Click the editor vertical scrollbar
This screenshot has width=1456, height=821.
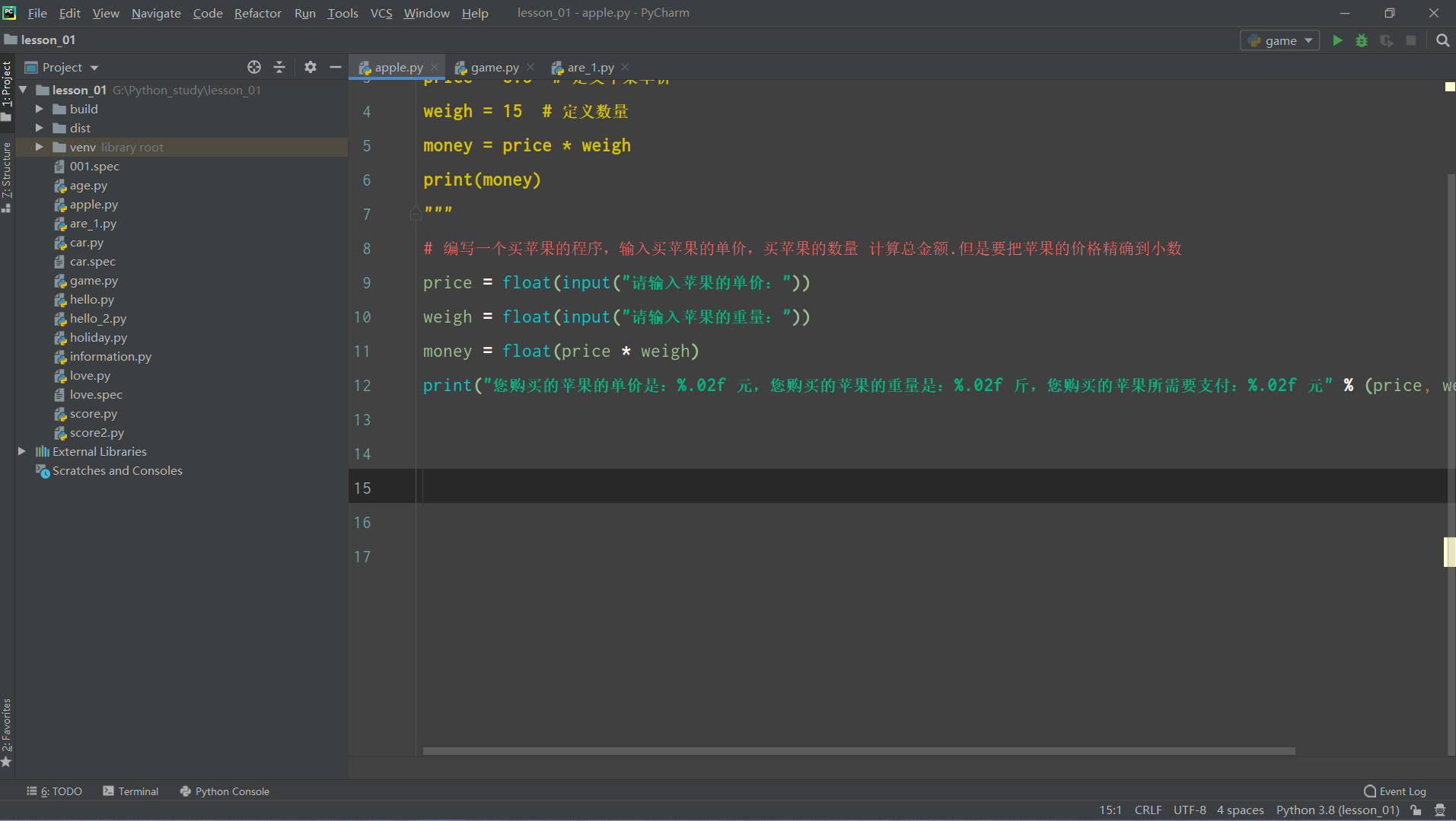[1451, 464]
